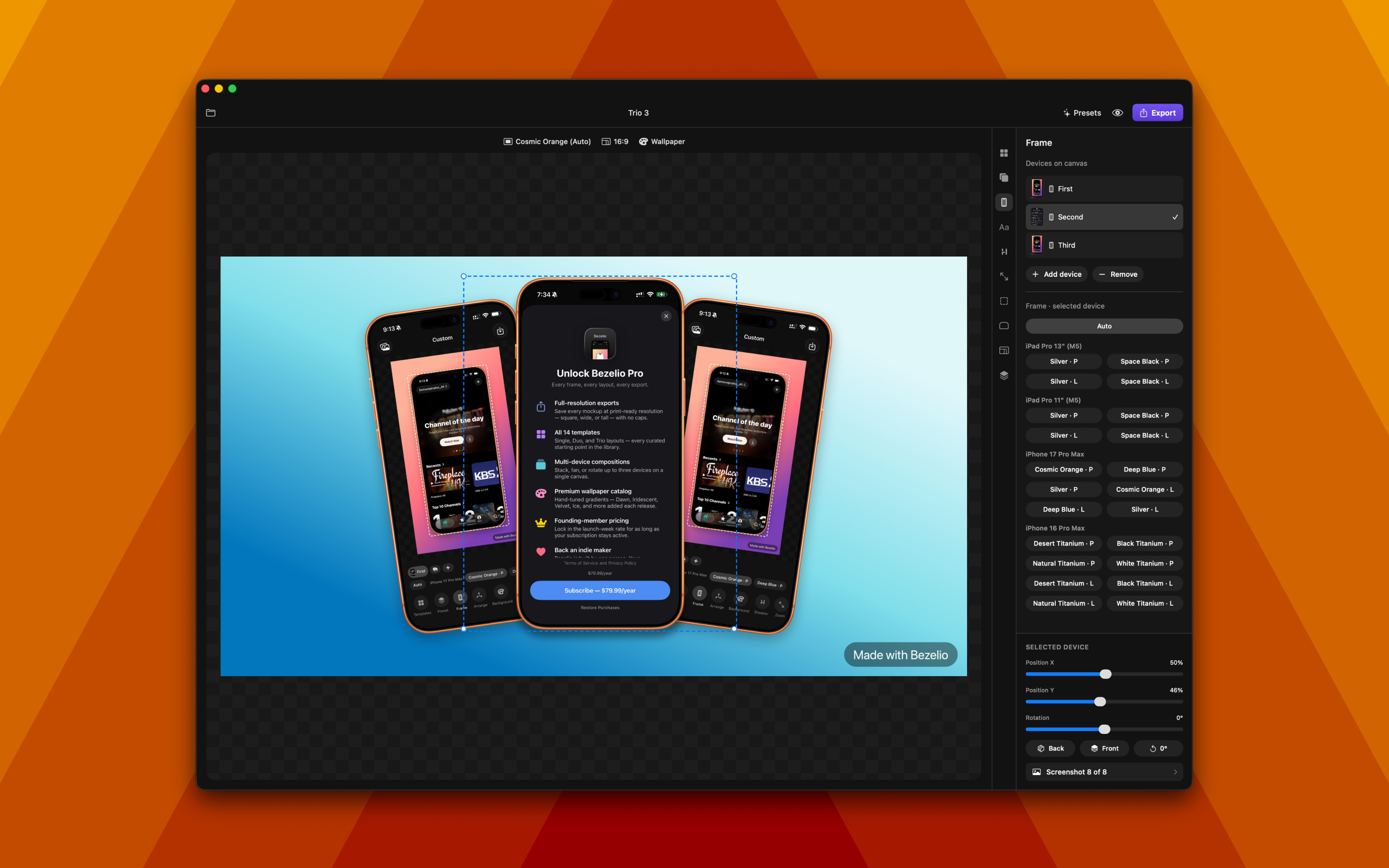
Task: Open the Zoom diagonal-arrows panel icon
Action: [1004, 277]
